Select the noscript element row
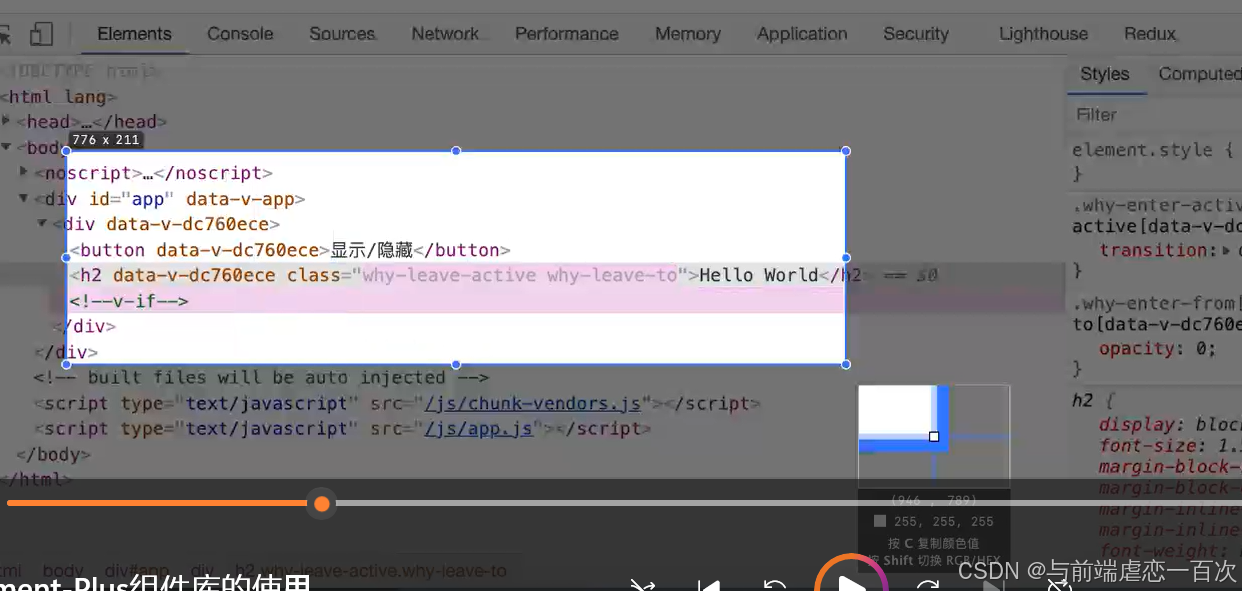 [x=153, y=173]
